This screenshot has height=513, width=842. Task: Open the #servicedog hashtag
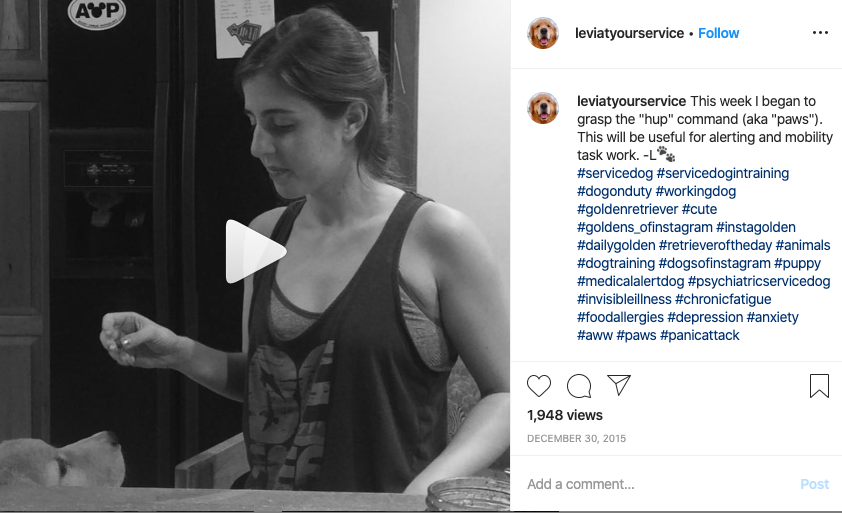pos(615,173)
